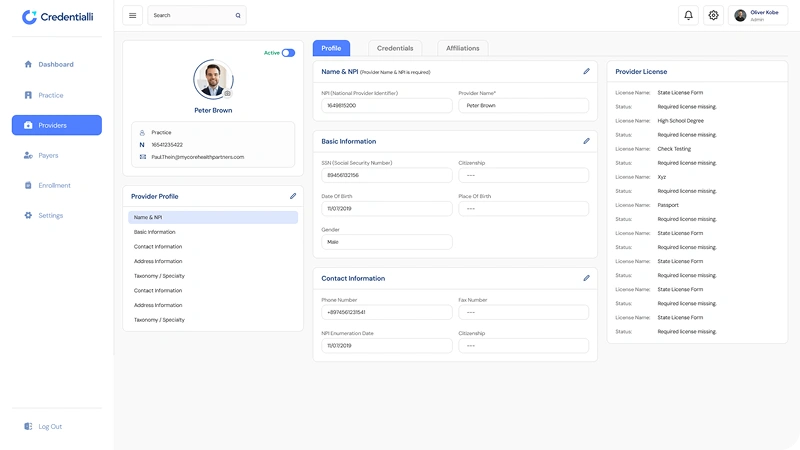Edit Contact Information with pencil icon
The height and width of the screenshot is (450, 800).
[x=587, y=278]
